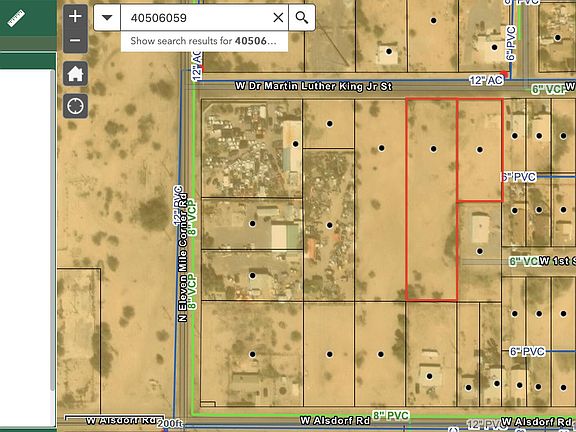The image size is (576, 432).
Task: Zoom in with the plus button
Action: 75,17
